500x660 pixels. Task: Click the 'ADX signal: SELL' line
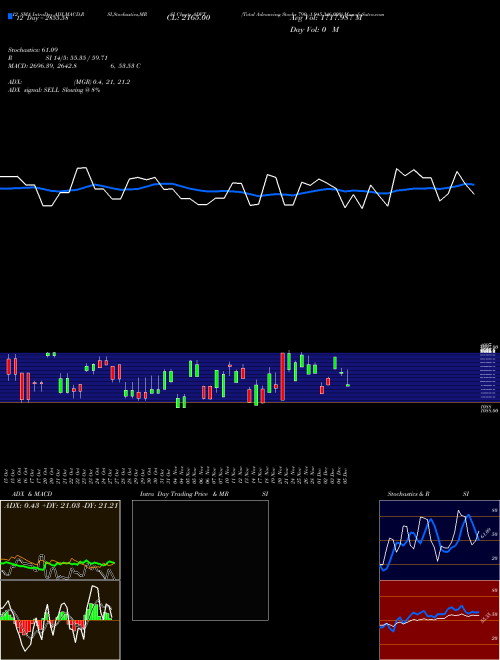click(x=54, y=90)
